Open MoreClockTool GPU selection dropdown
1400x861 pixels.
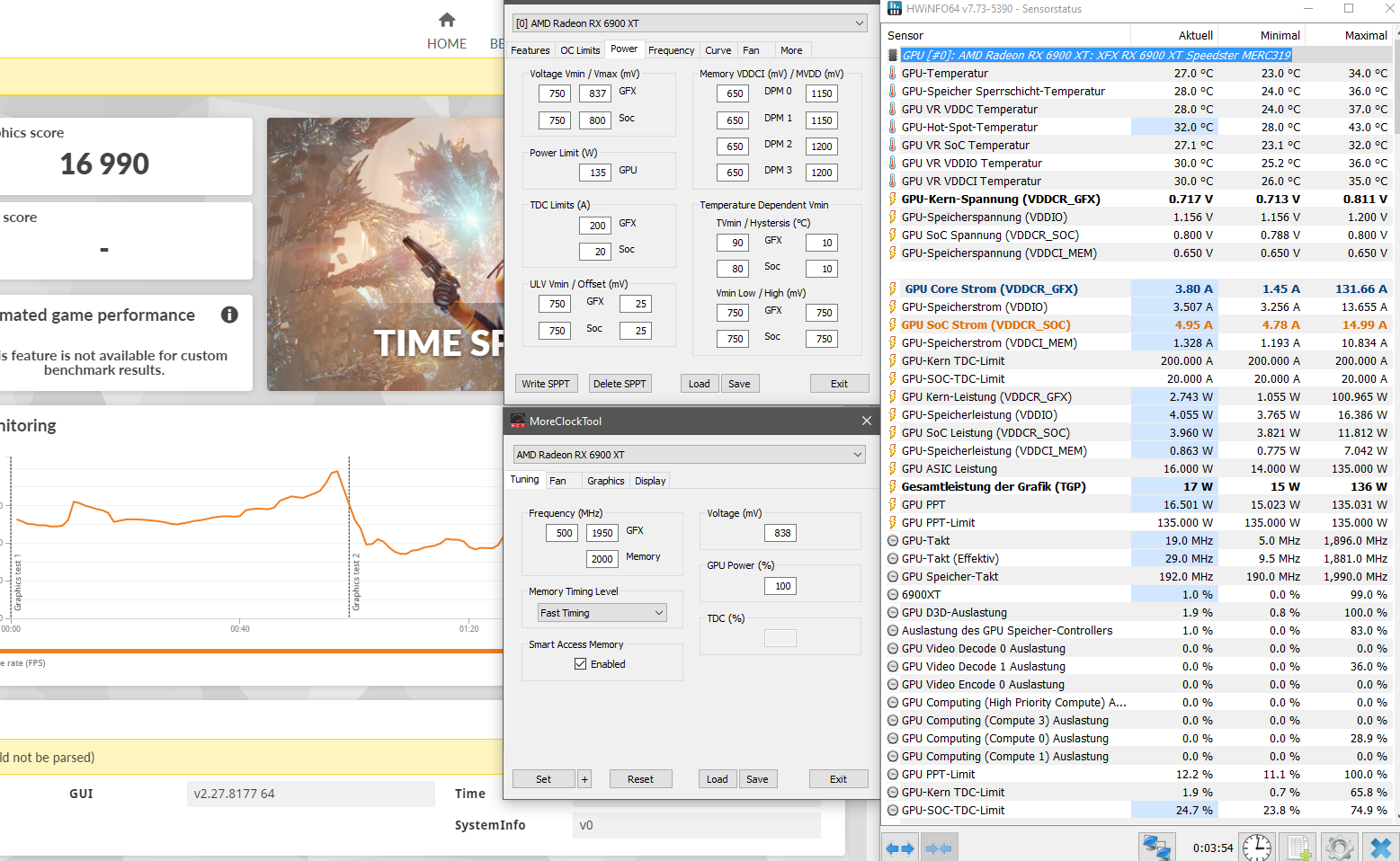tap(690, 455)
